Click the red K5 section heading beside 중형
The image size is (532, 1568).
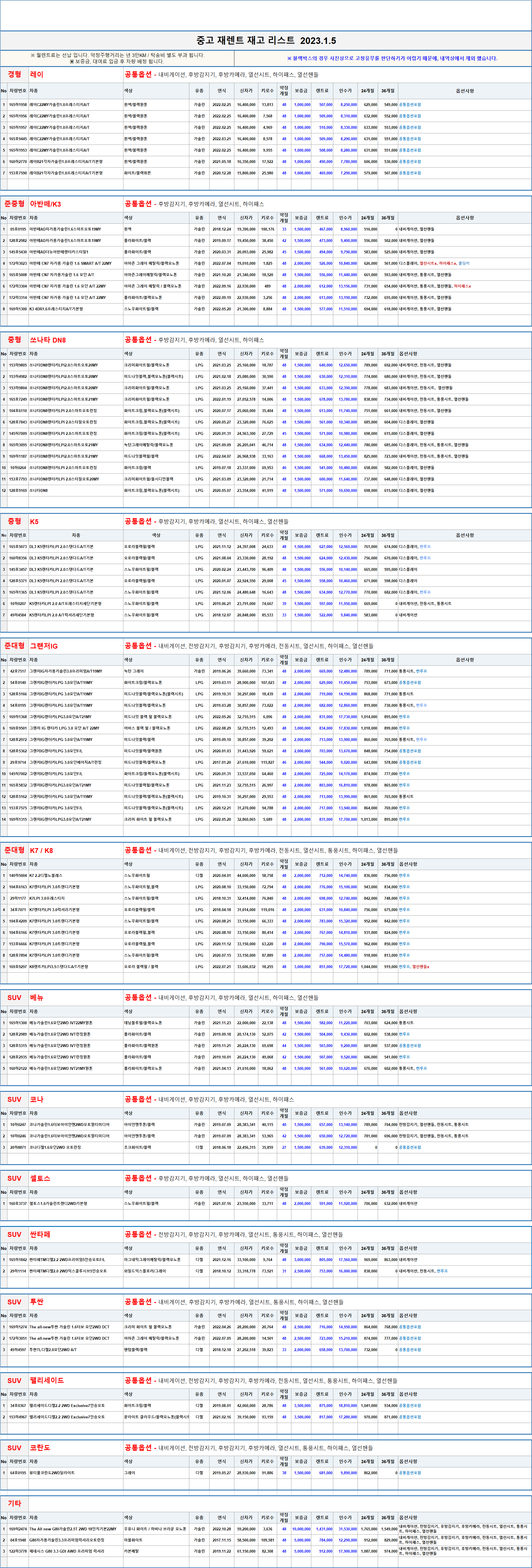[34, 522]
